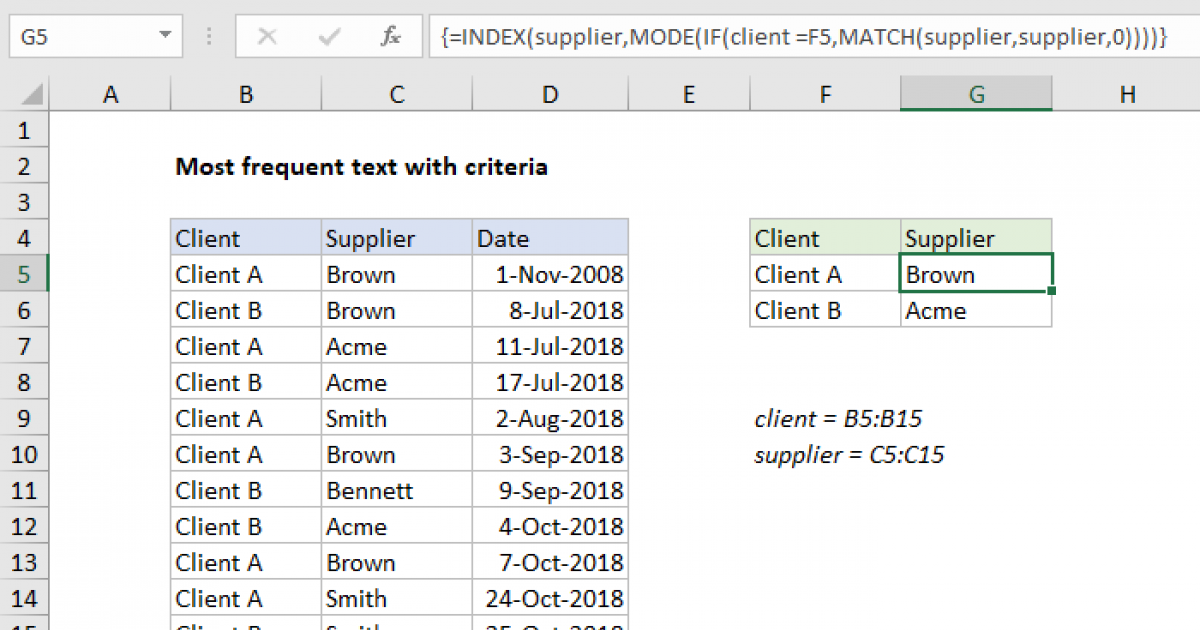Select row 5 by clicking its row number
Image resolution: width=1200 pixels, height=630 pixels.
(25, 274)
